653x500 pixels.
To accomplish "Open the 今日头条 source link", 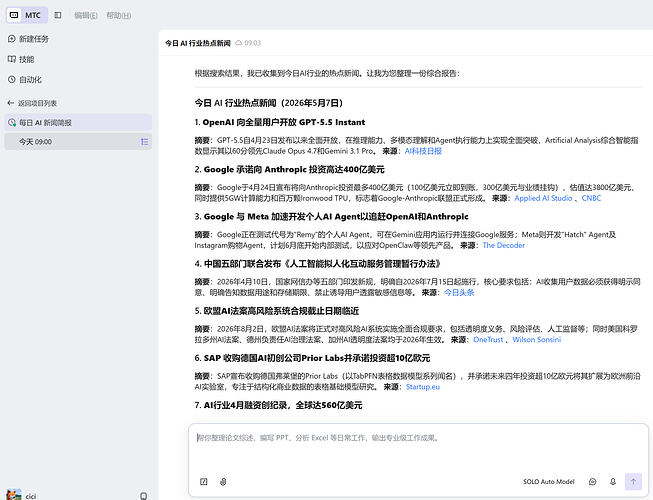I will [x=459, y=292].
